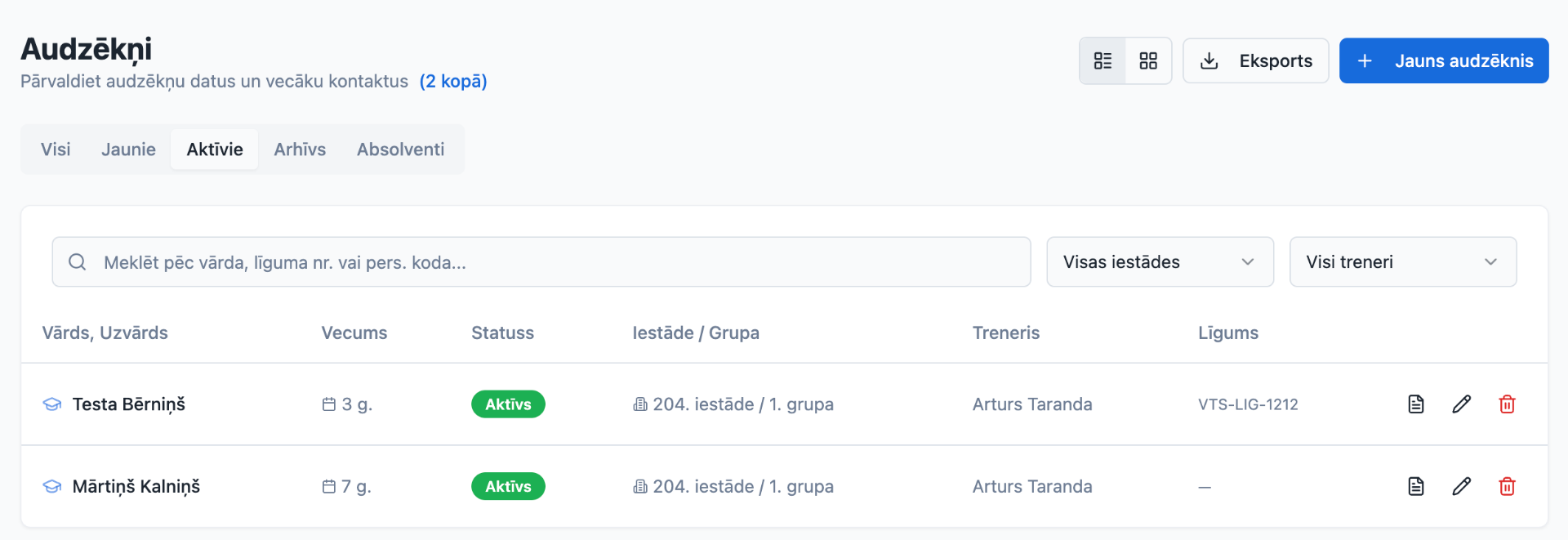This screenshot has width=1568, height=540.
Task: Click 204. iestāde group in Testa row
Action: tap(743, 404)
